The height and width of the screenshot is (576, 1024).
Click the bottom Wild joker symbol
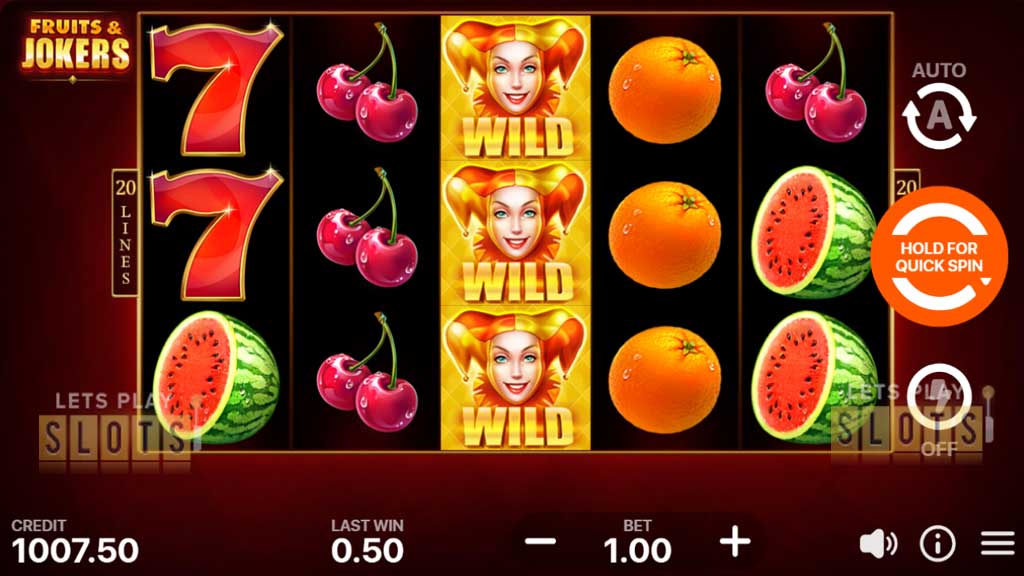(x=515, y=378)
